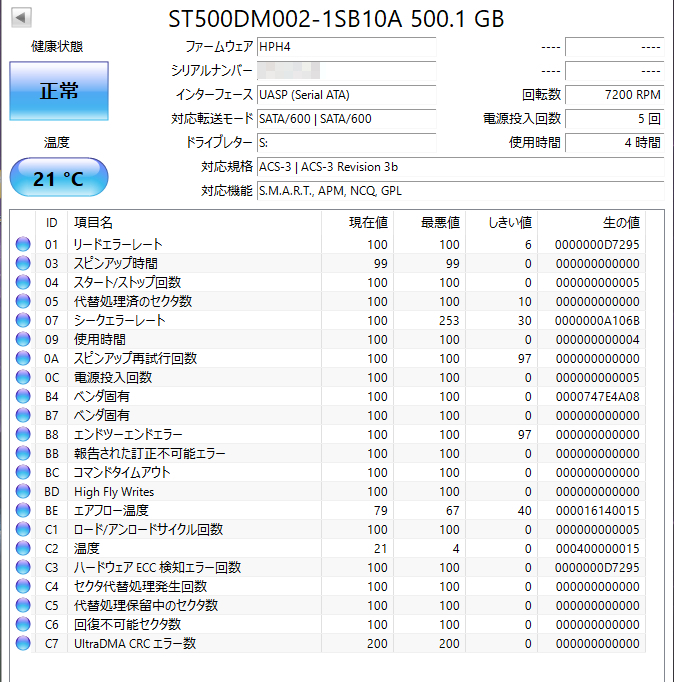This screenshot has height=682, width=674.
Task: Click the previous disk arrow button
Action: (21, 18)
